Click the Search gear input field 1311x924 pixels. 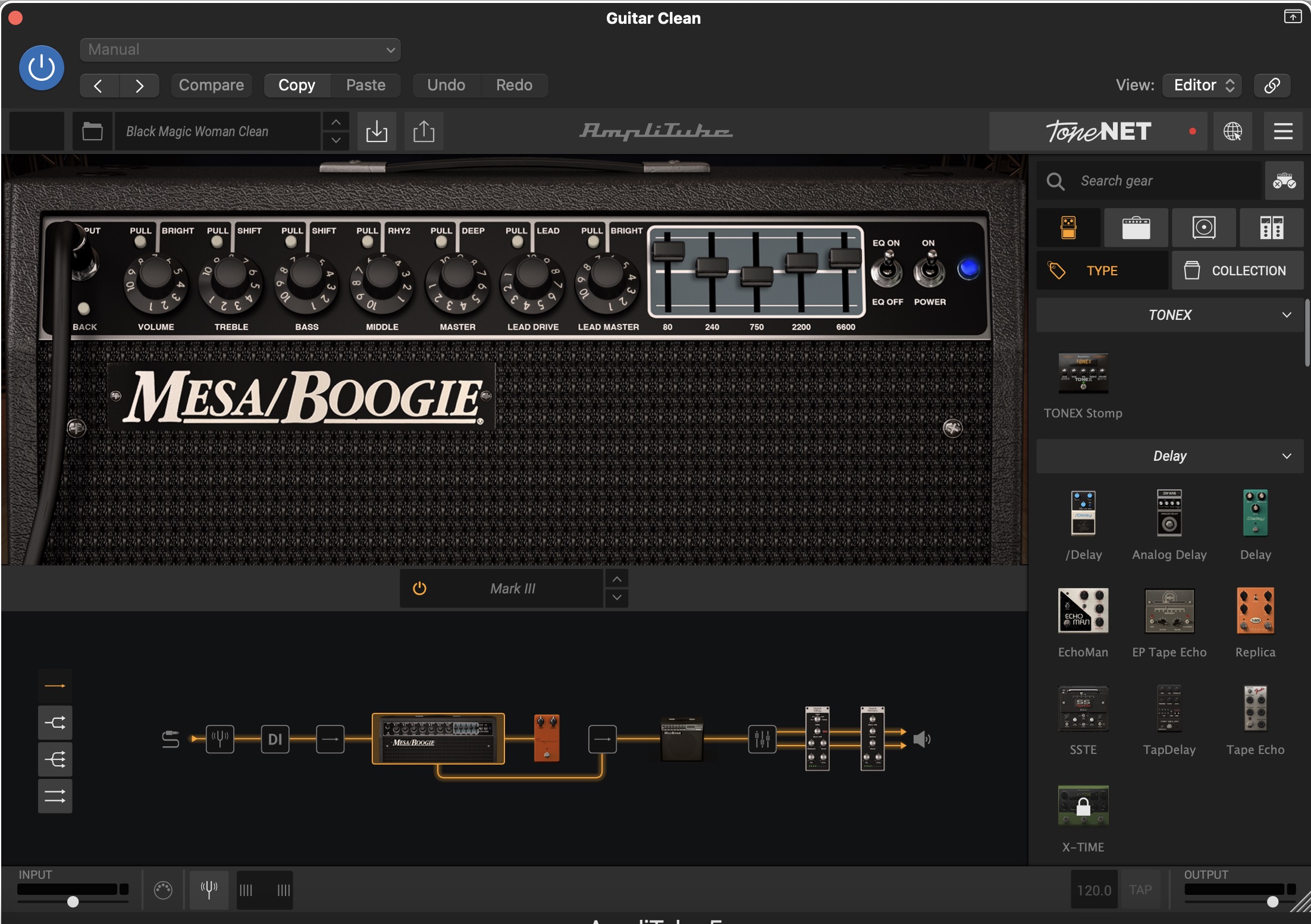click(1149, 181)
